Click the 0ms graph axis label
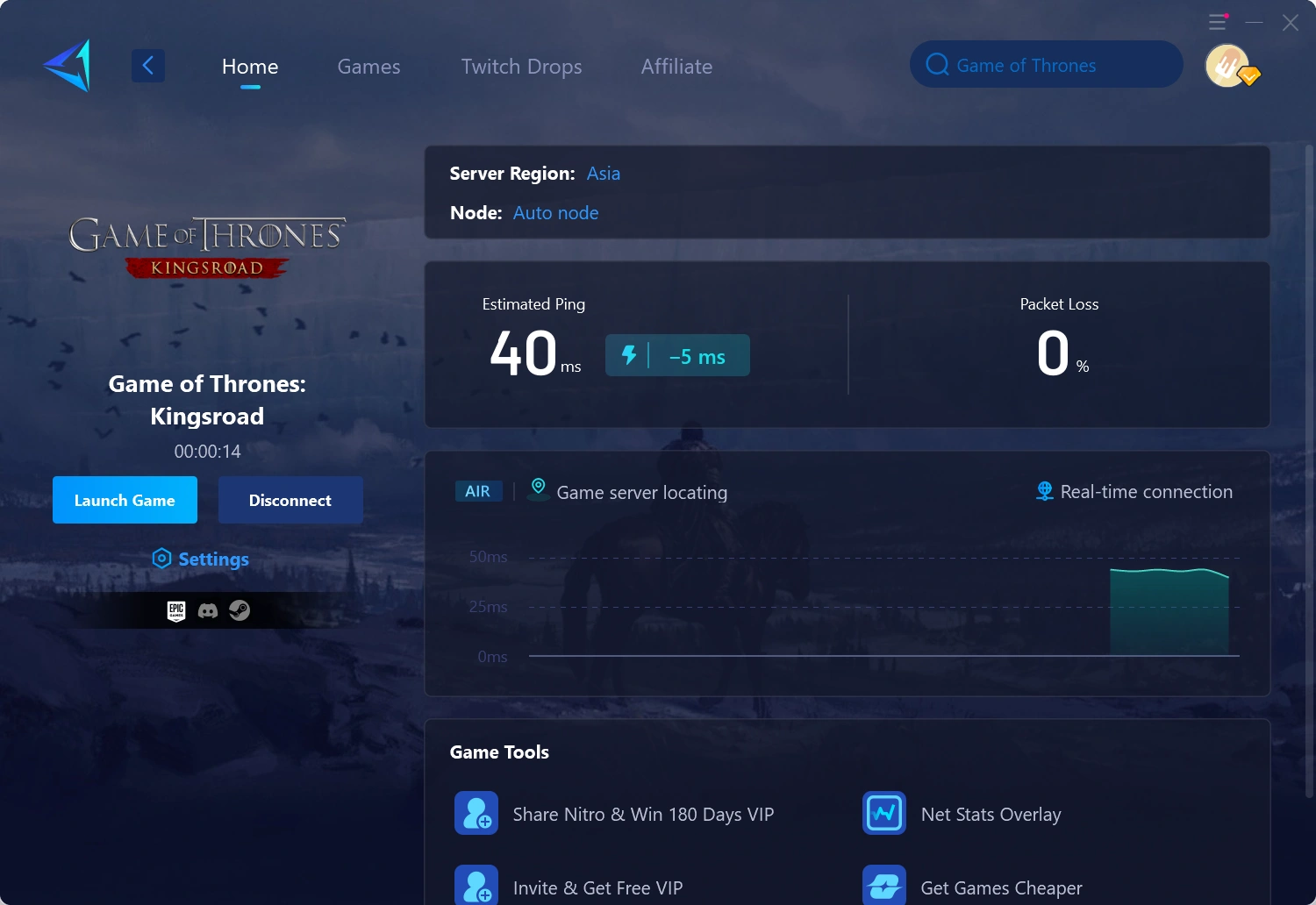This screenshot has height=905, width=1316. [x=492, y=657]
